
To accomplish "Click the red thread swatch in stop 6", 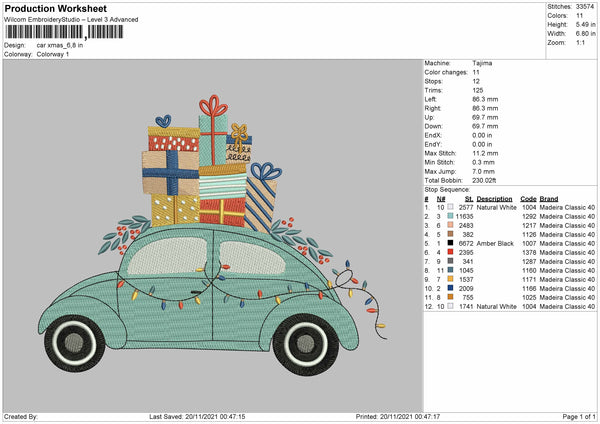I will point(452,252).
